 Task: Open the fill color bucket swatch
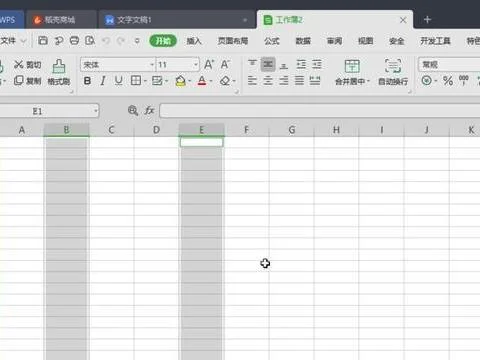(x=180, y=81)
